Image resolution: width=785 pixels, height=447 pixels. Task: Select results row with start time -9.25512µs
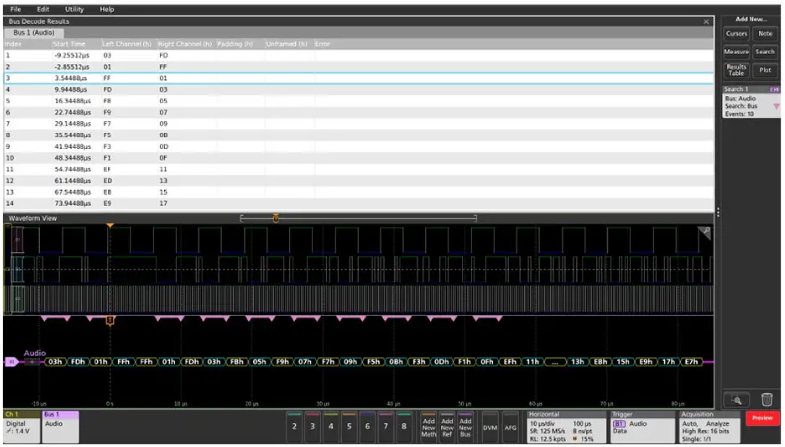358,56
